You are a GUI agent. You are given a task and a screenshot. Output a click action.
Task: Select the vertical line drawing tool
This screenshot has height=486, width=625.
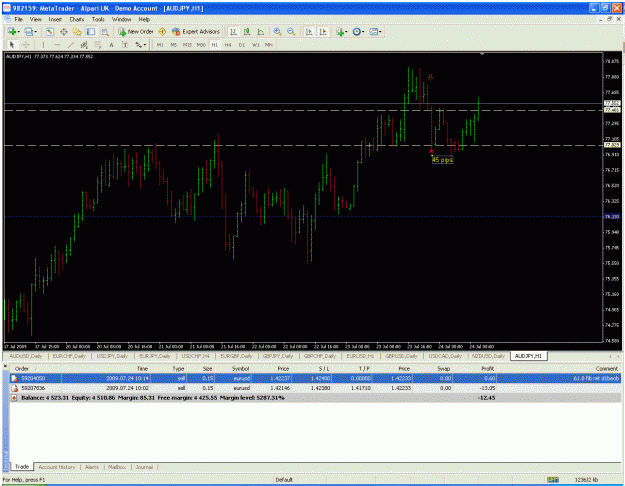point(43,45)
